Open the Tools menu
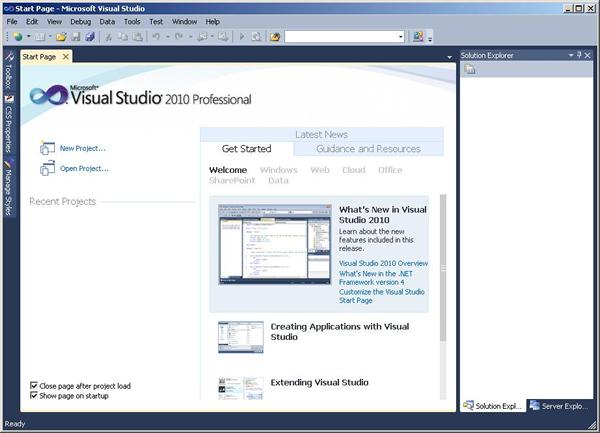 click(132, 21)
